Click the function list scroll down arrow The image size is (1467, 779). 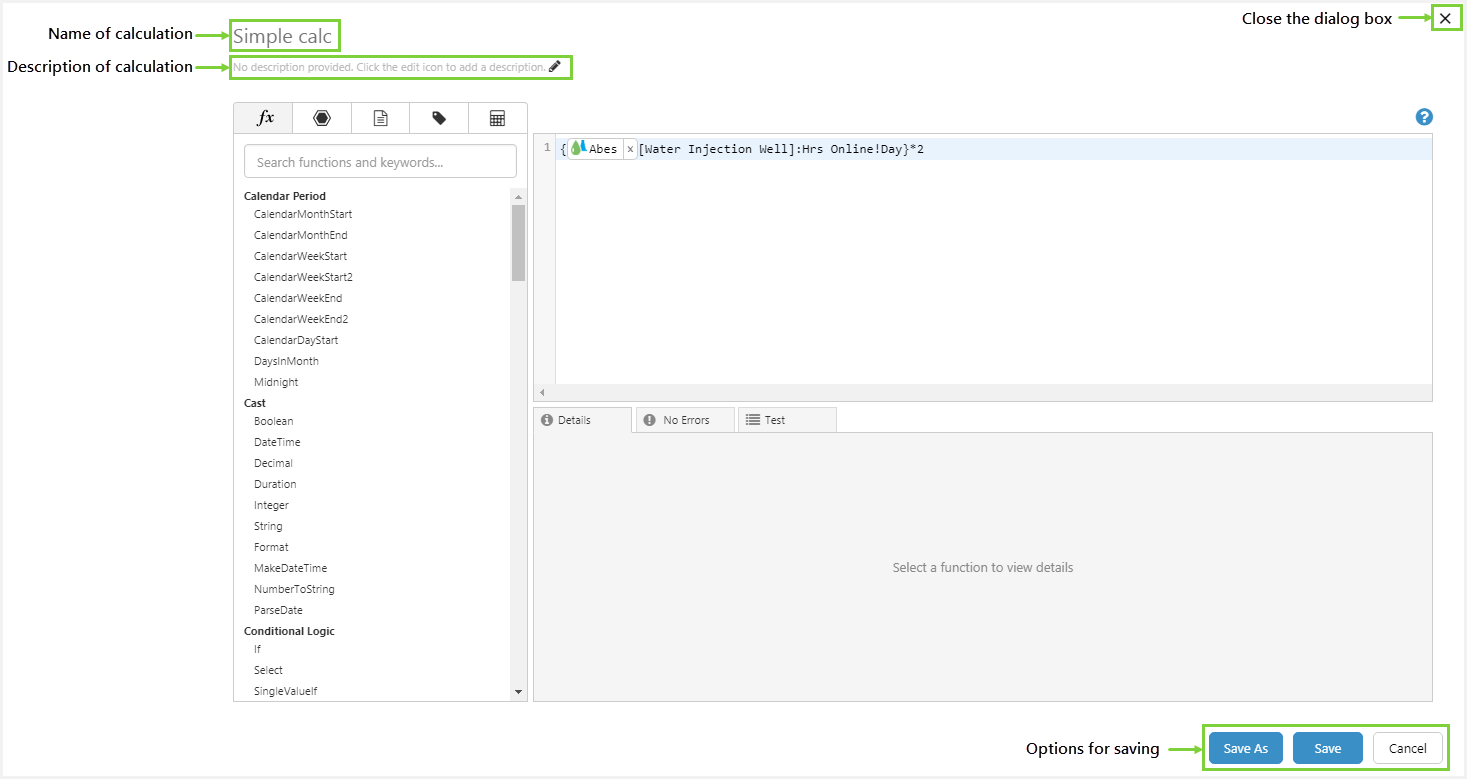(x=518, y=691)
